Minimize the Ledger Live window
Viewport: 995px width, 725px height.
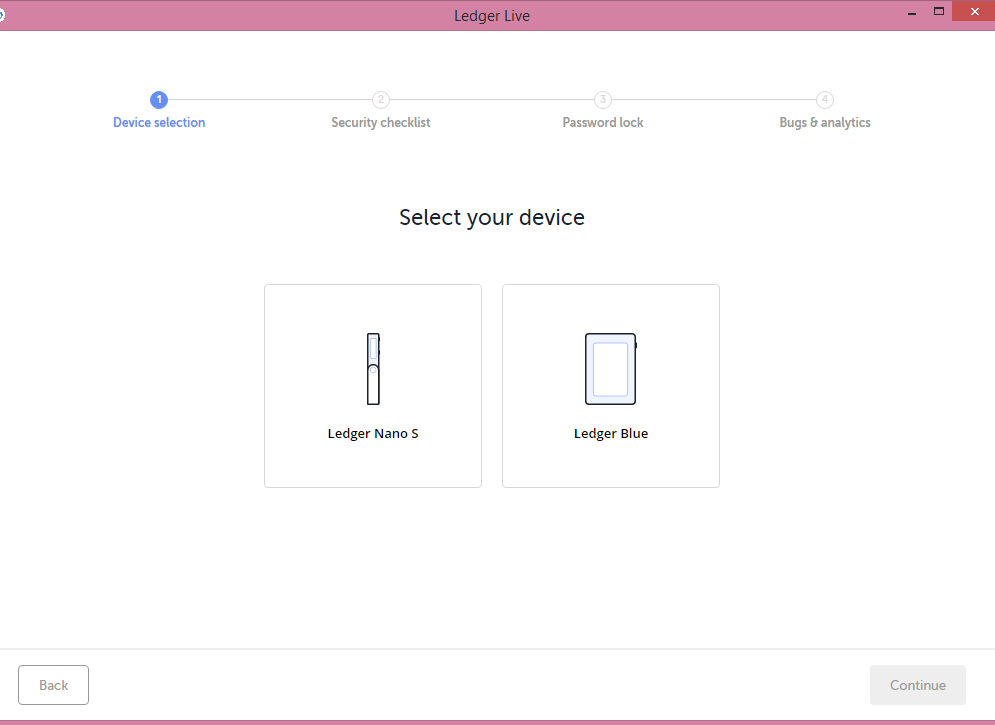click(912, 12)
